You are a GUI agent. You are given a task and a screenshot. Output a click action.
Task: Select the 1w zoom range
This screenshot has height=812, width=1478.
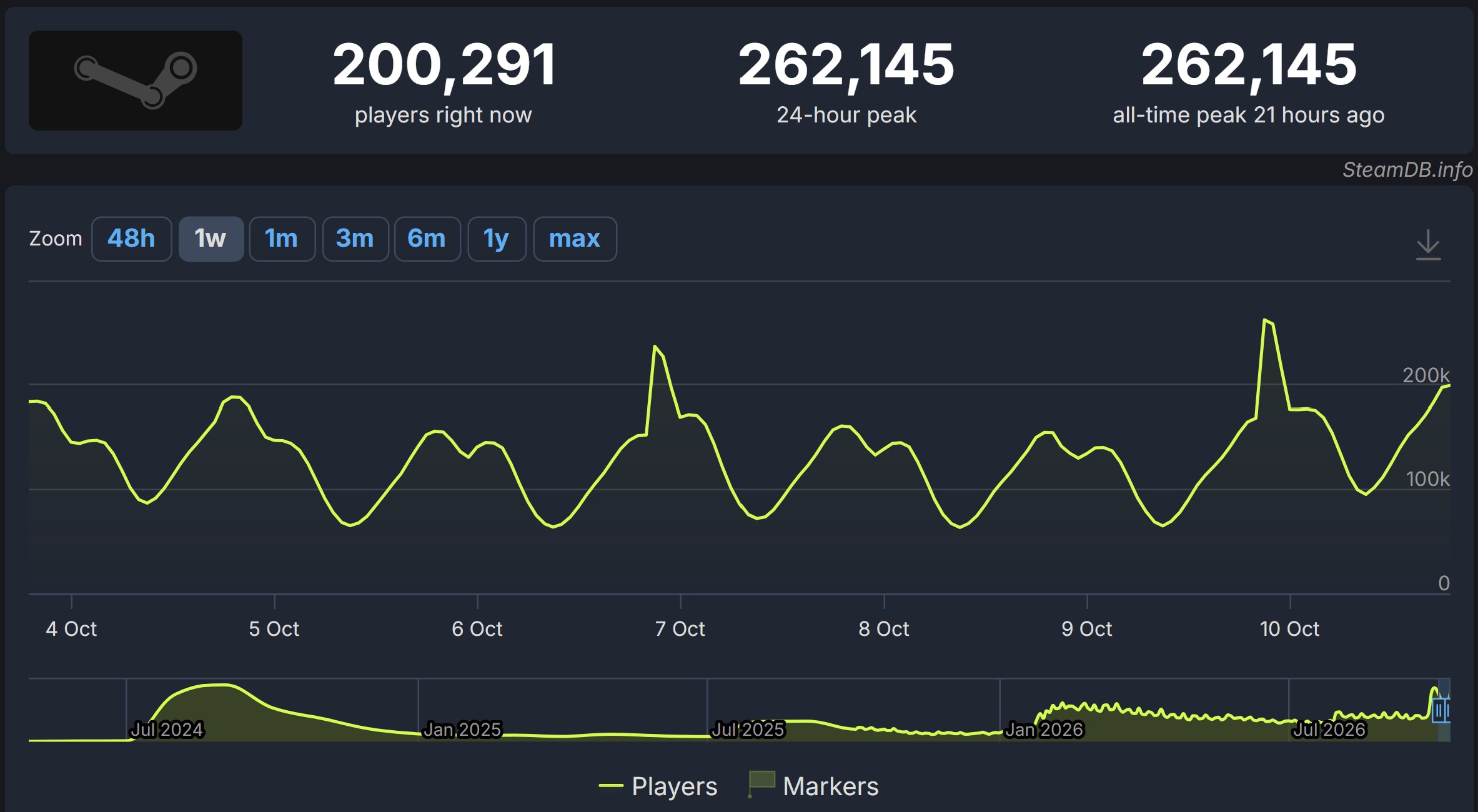coord(211,239)
